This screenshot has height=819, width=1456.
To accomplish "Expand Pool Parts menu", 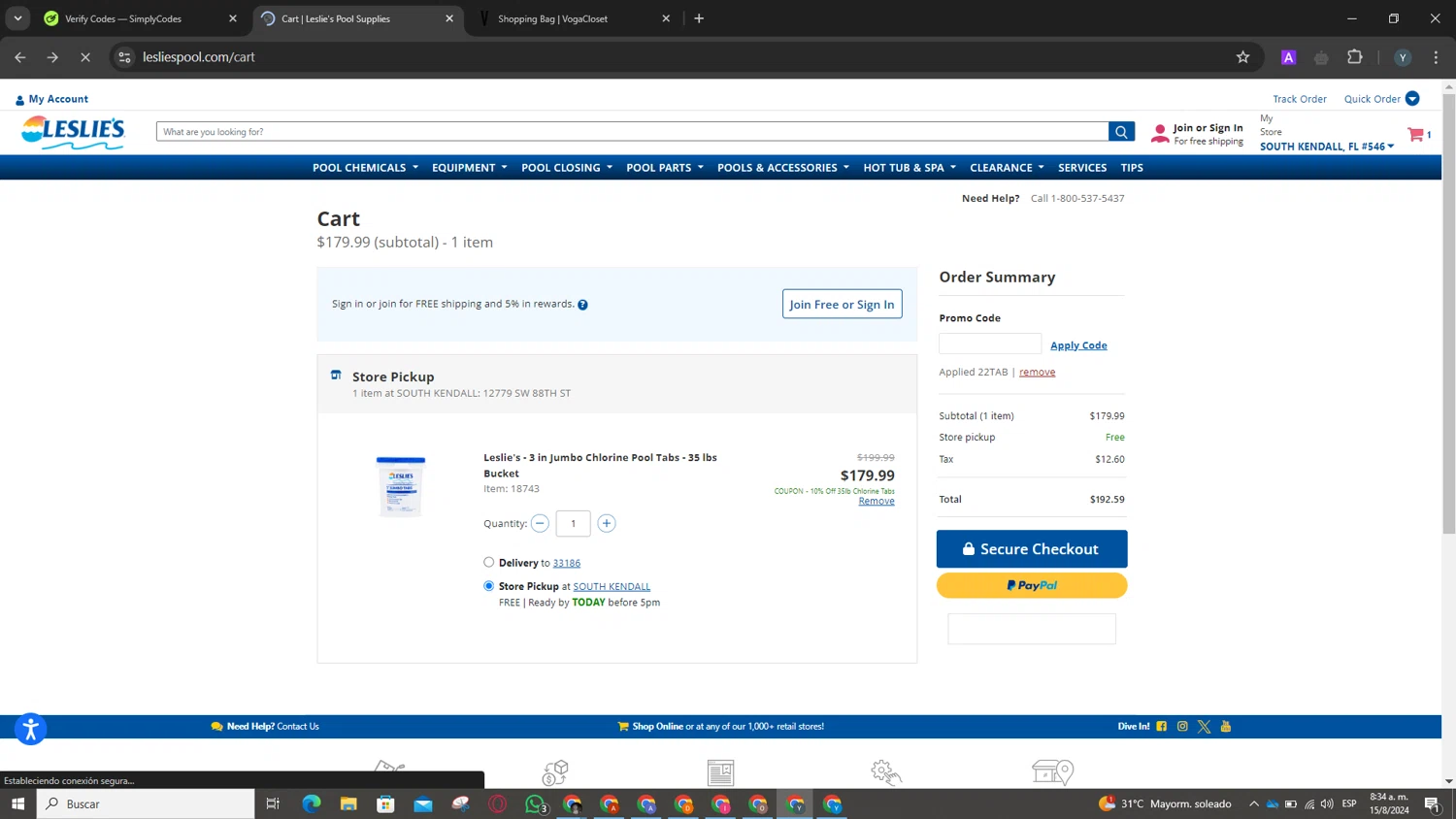I will pos(665,168).
